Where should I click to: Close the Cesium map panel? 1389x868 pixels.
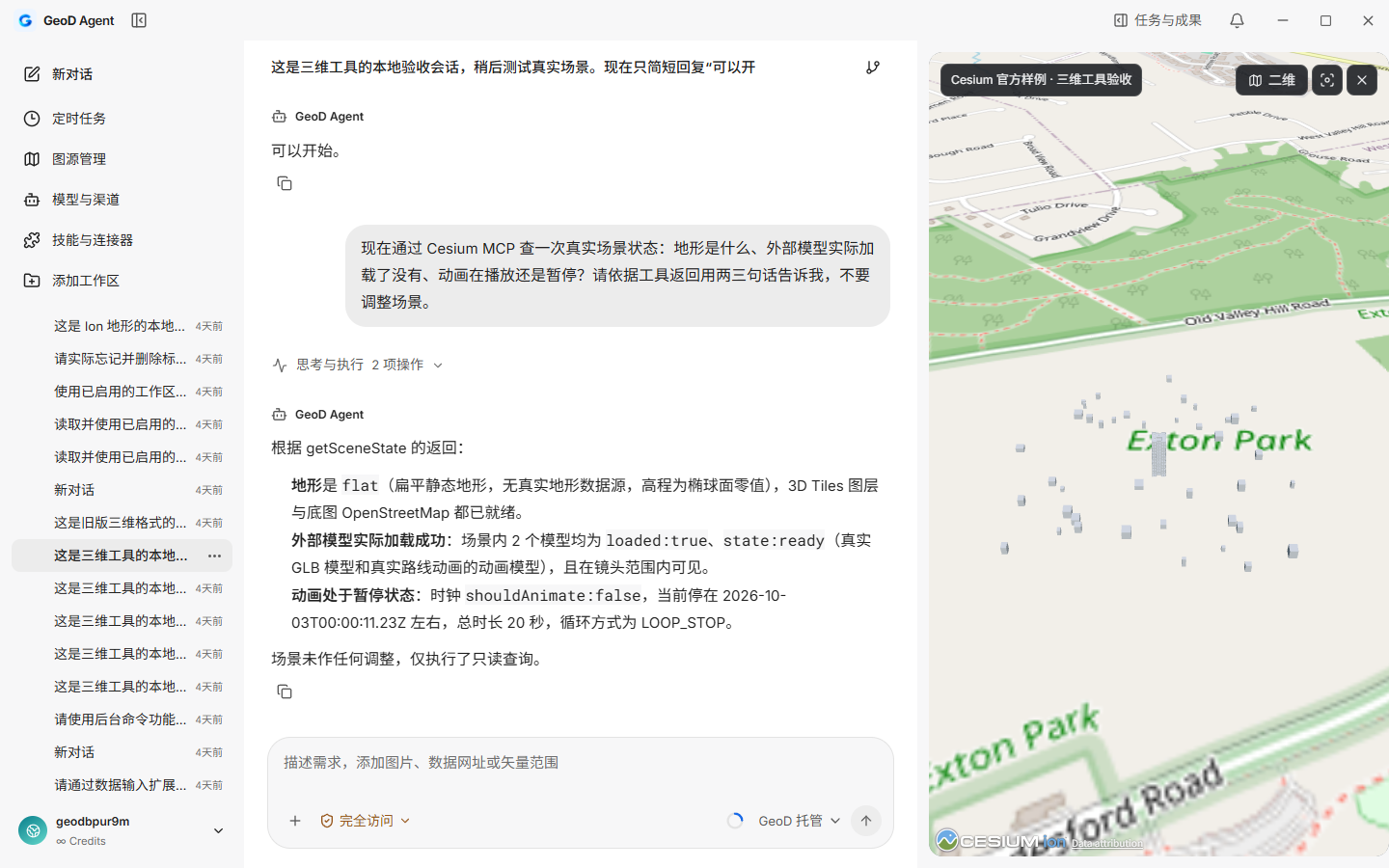1362,80
